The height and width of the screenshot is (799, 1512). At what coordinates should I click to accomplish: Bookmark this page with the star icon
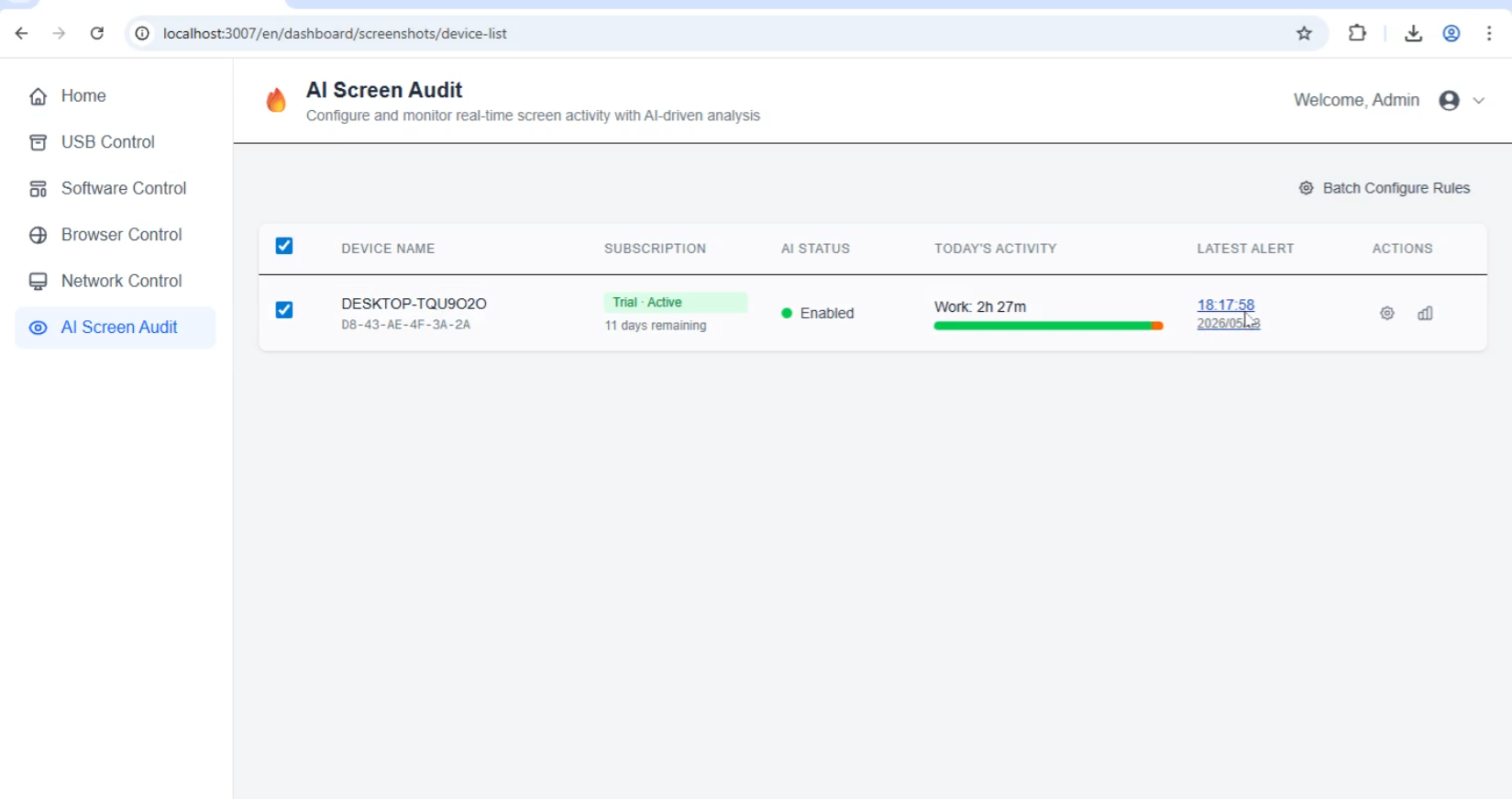click(1304, 34)
